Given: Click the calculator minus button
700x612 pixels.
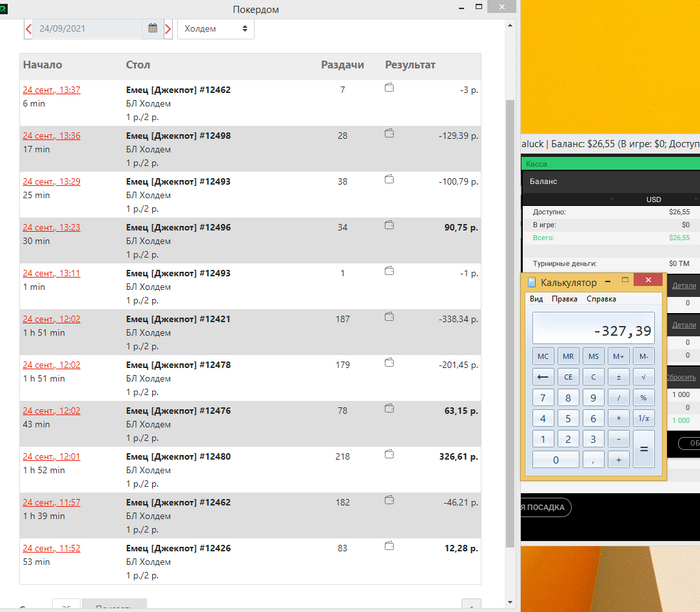Looking at the screenshot, I should pos(618,439).
